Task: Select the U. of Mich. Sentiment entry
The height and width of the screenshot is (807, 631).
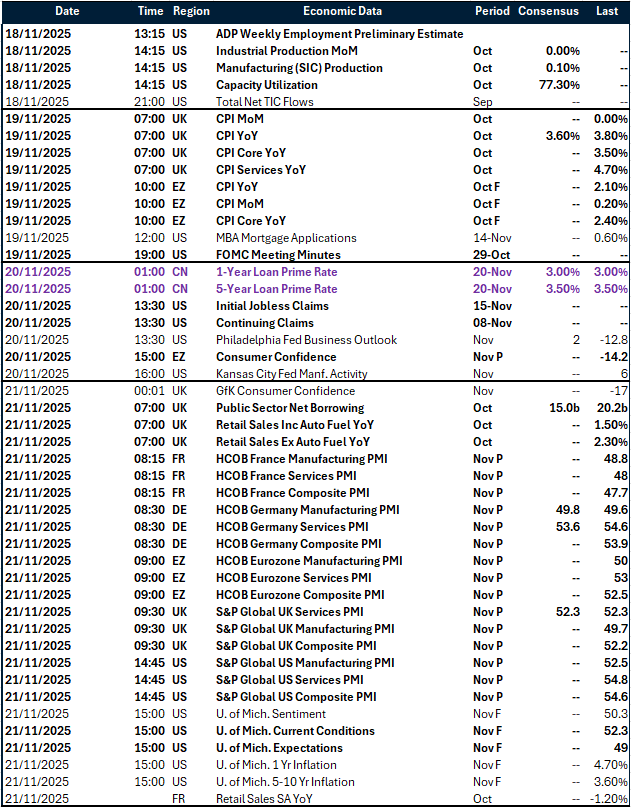Action: click(x=271, y=714)
